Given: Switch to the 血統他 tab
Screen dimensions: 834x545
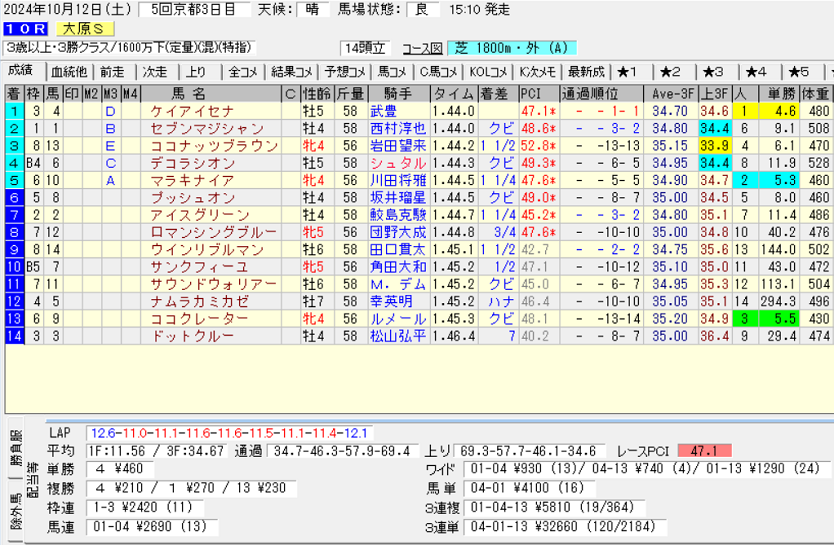Looking at the screenshot, I should tap(68, 71).
